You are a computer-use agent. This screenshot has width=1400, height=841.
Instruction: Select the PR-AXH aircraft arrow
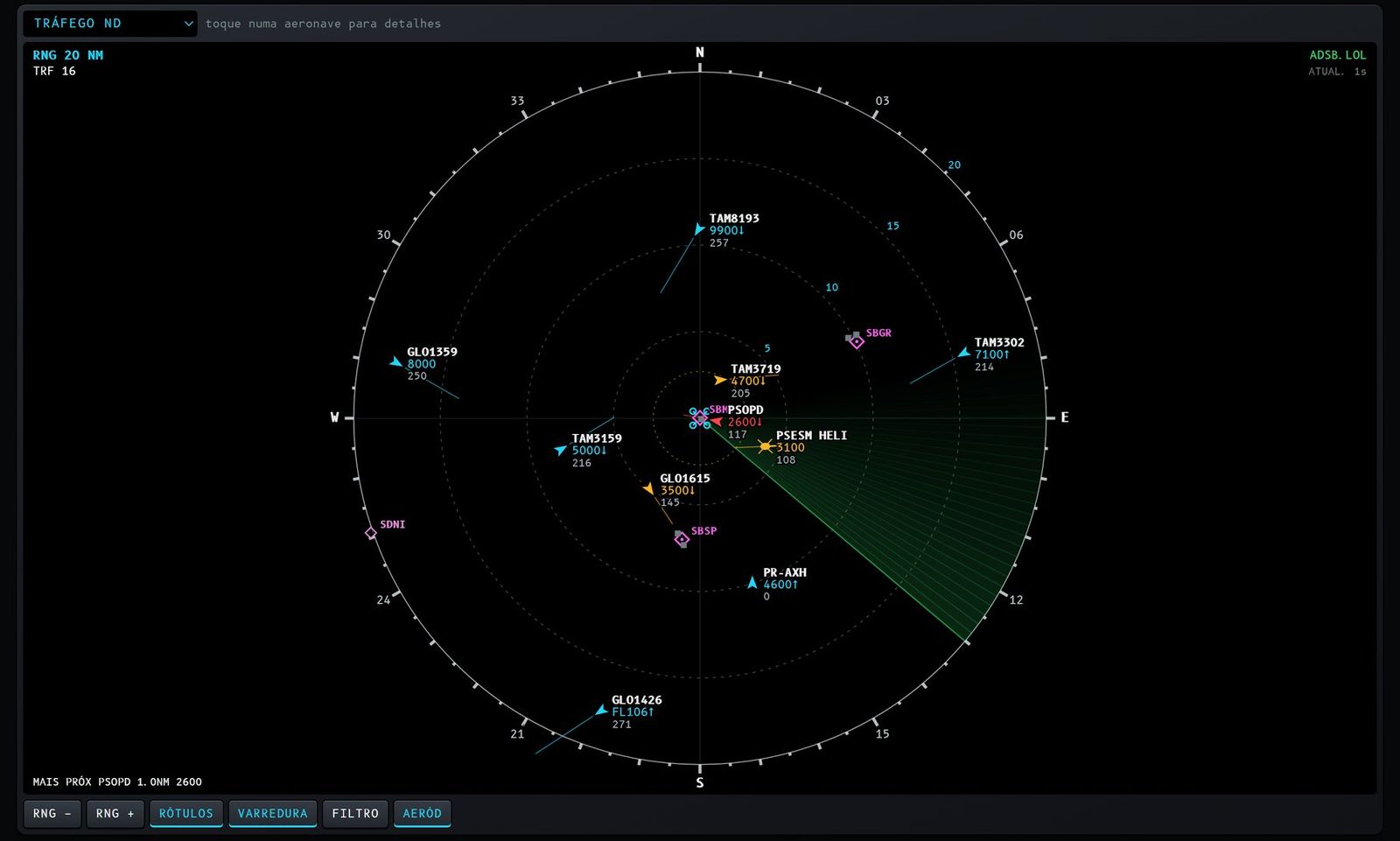[x=752, y=582]
